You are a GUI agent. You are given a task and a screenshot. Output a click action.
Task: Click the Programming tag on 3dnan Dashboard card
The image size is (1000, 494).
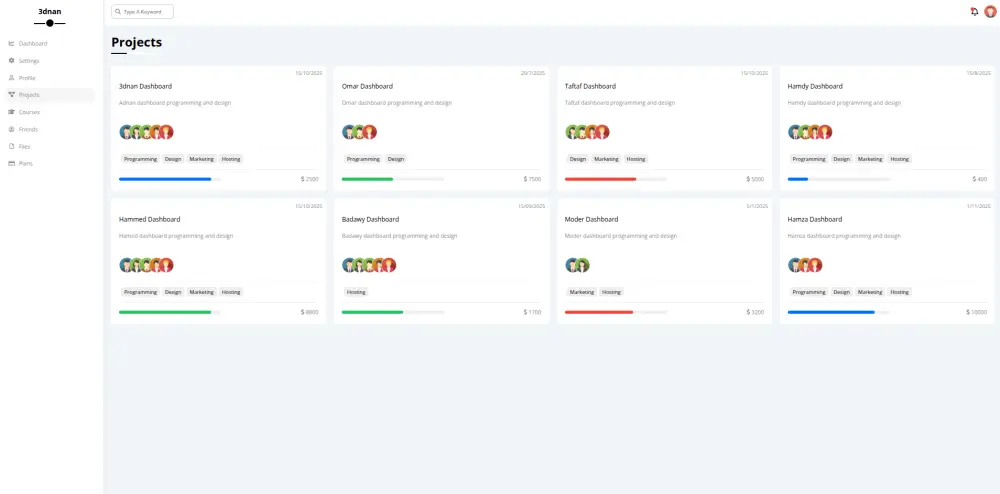(140, 159)
